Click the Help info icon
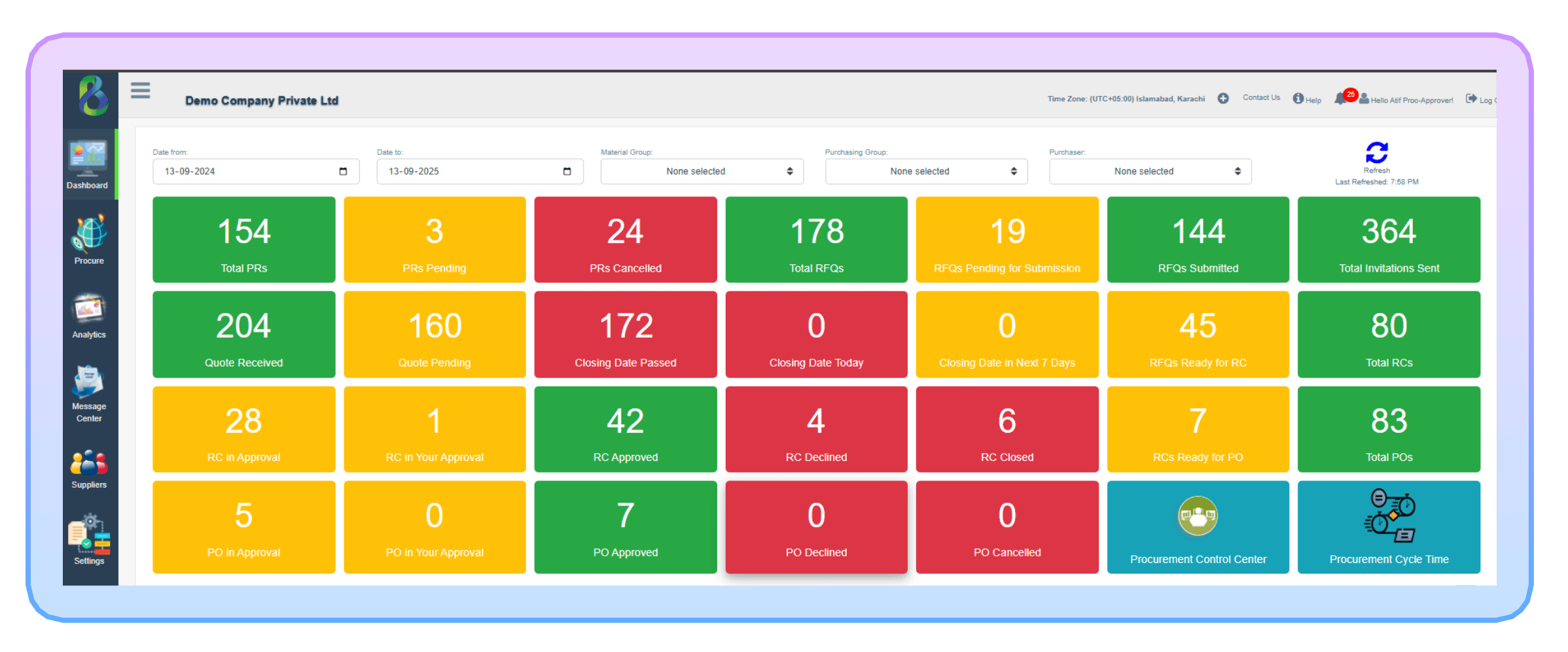1568x652 pixels. click(x=1298, y=98)
